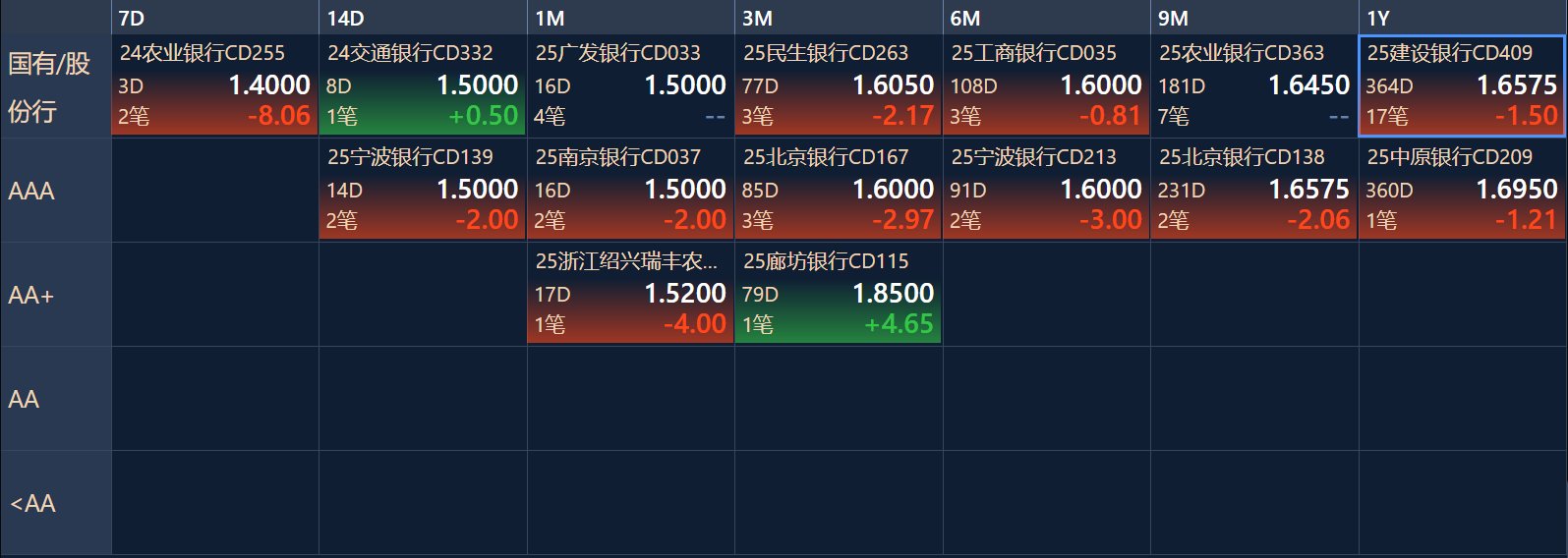Click the 79D remaining term label
Viewport: 1568px width, 558px height.
[760, 295]
